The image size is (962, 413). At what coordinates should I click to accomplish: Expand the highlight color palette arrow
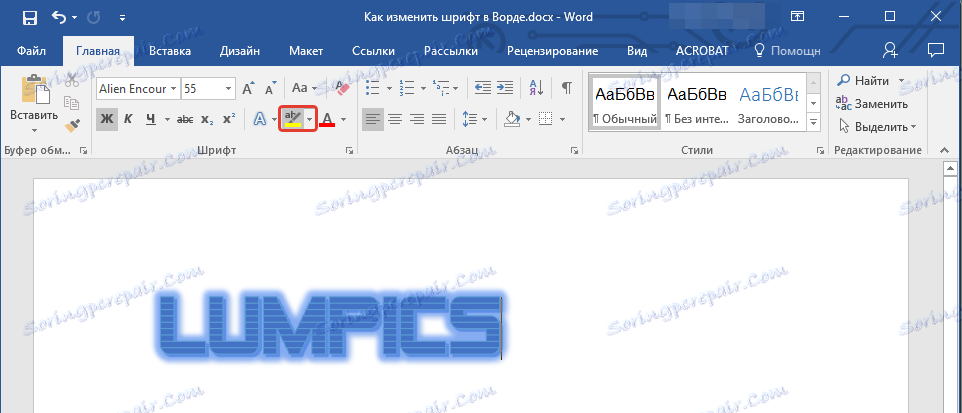pyautogui.click(x=310, y=119)
